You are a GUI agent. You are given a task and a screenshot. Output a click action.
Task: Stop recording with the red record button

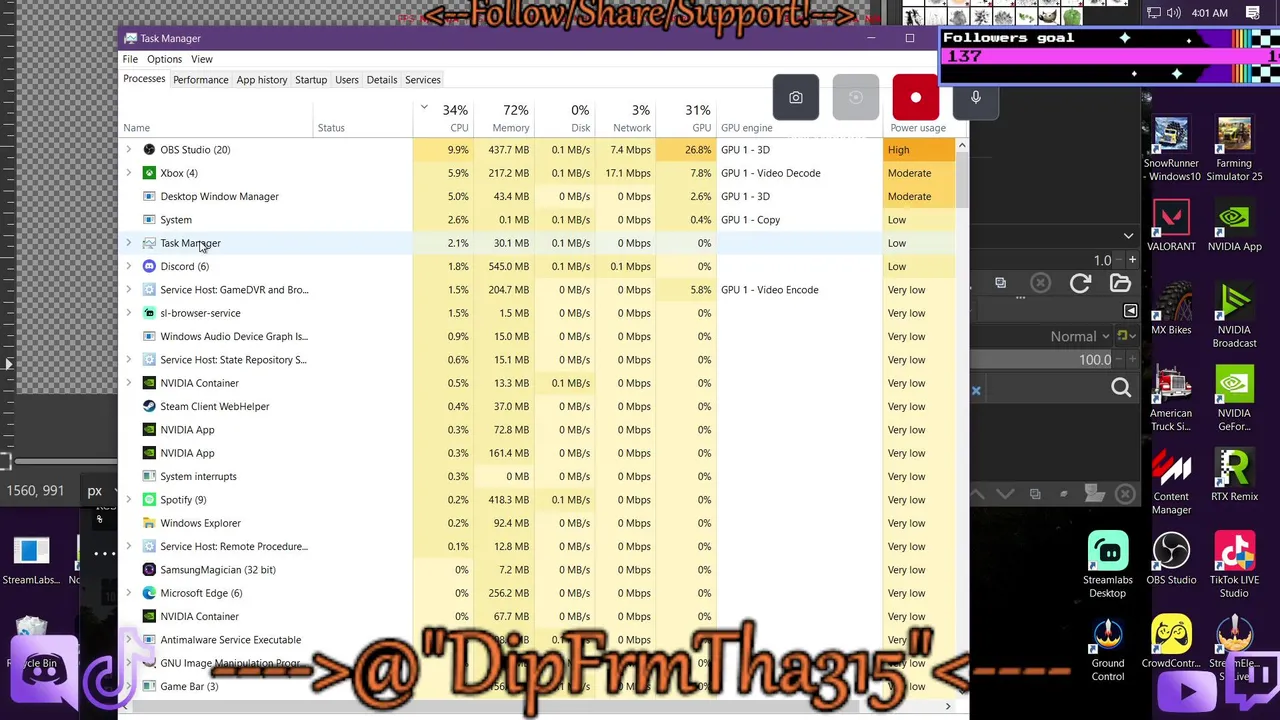pos(915,98)
